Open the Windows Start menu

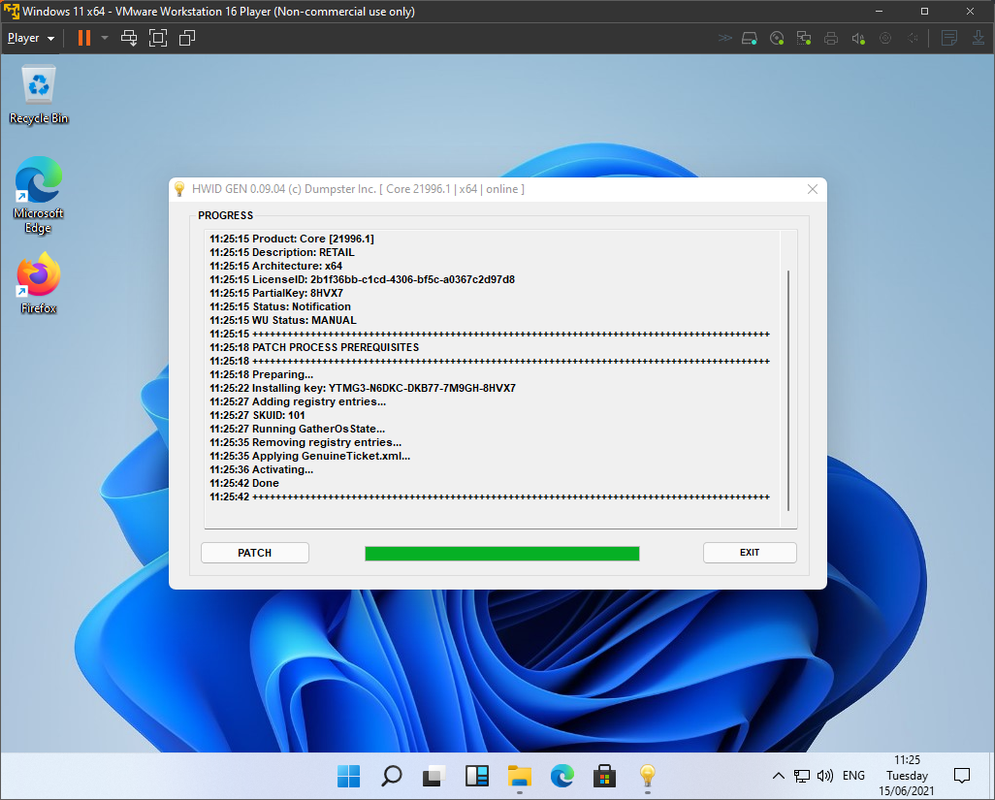pos(348,776)
